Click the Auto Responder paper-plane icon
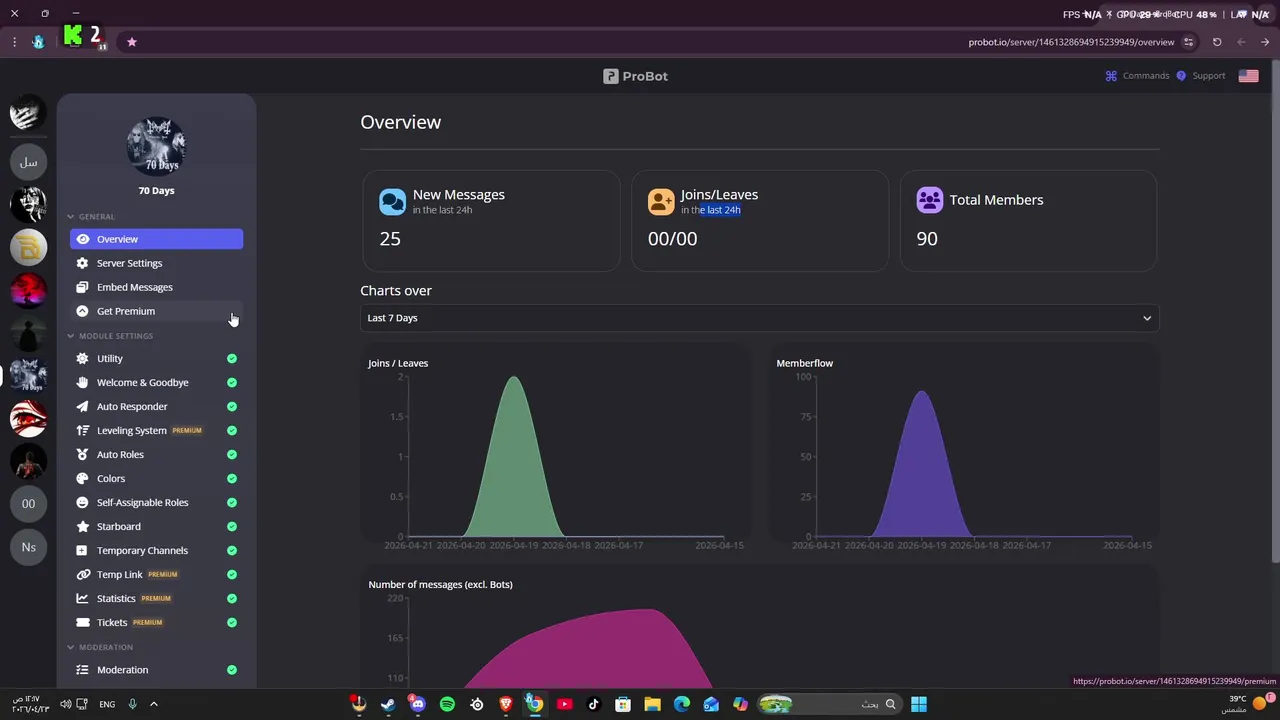The image size is (1280, 720). (83, 406)
